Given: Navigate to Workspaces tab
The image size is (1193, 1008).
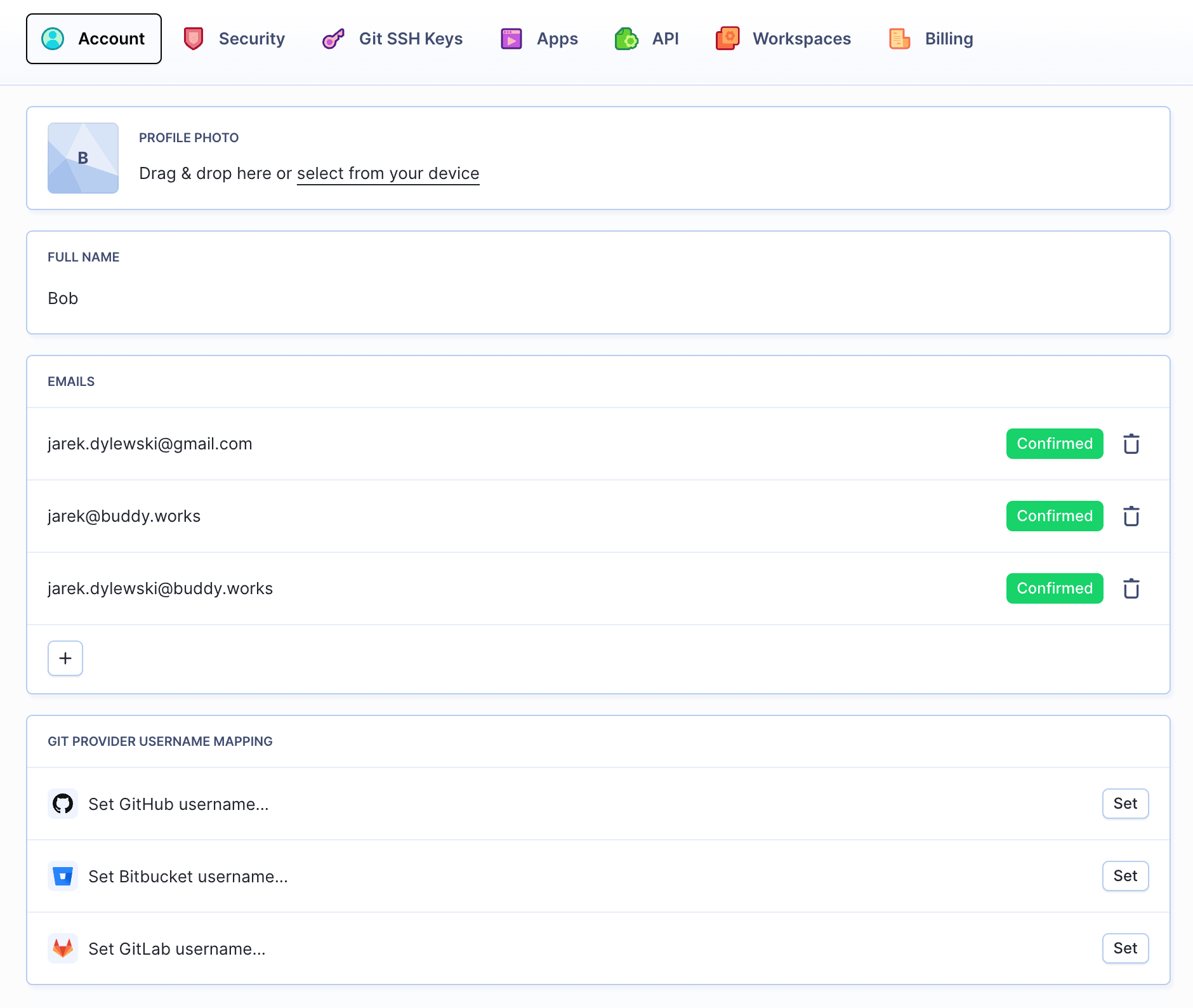Looking at the screenshot, I should (x=783, y=39).
